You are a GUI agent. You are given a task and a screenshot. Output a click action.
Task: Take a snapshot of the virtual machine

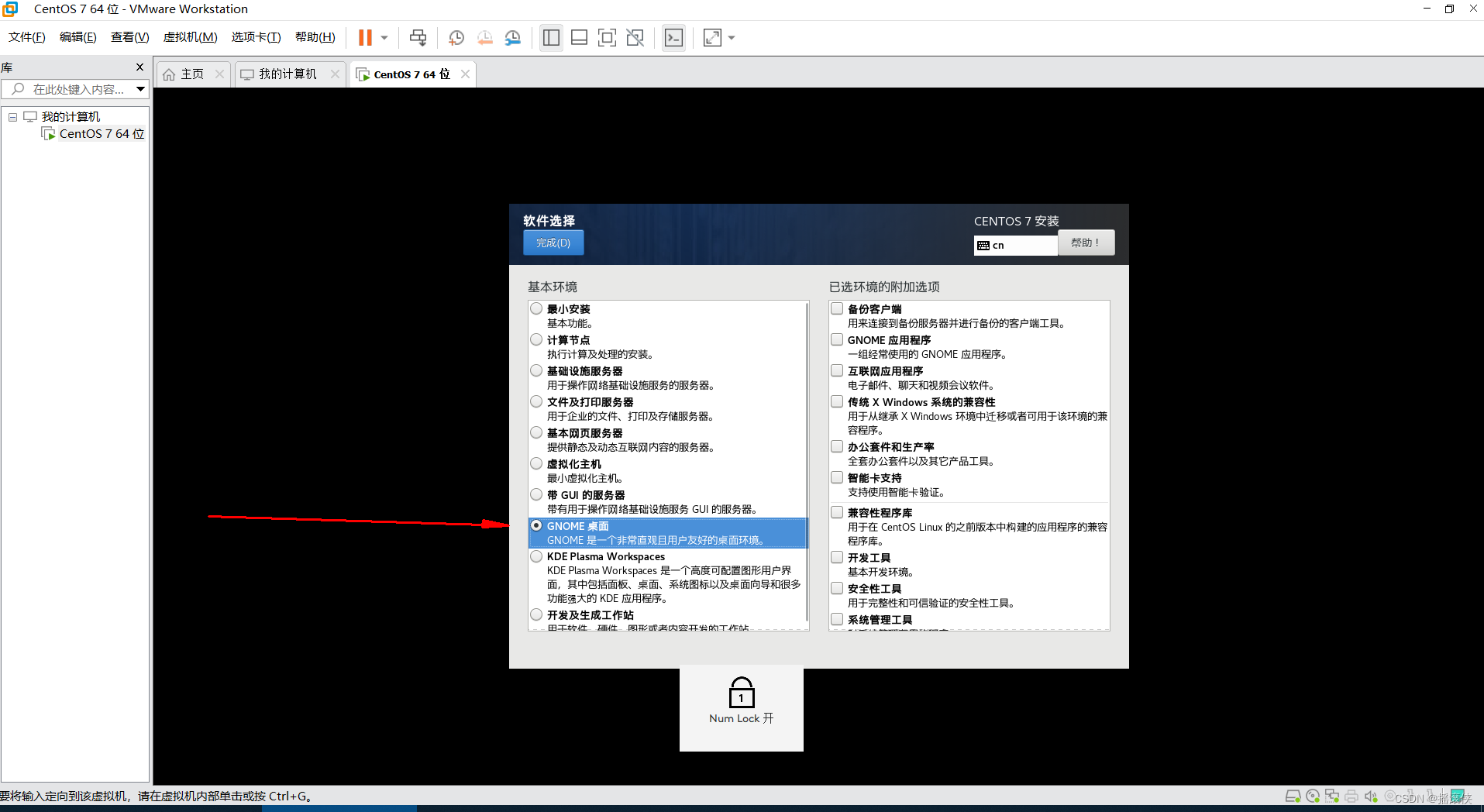(456, 37)
